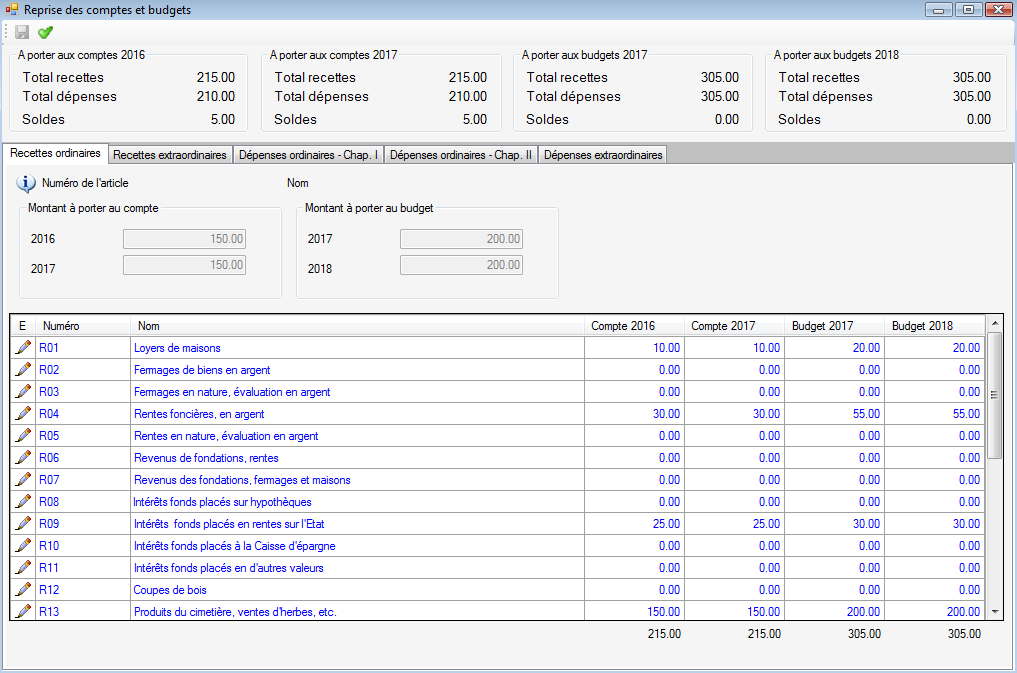
Task: Click the R09 article number cell
Action: tap(84, 523)
